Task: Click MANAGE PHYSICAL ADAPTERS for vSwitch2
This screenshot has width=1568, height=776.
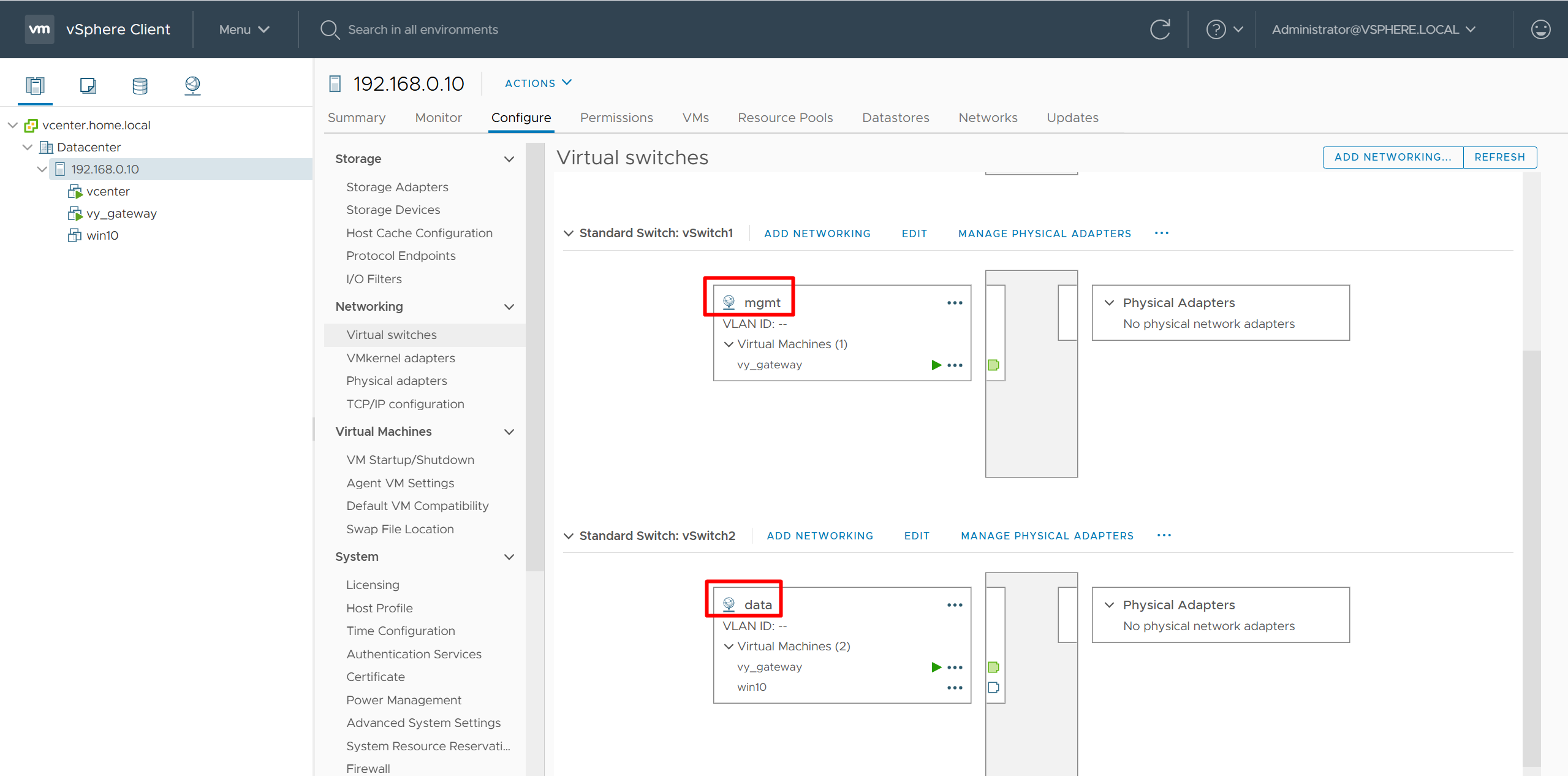Action: pos(1047,536)
